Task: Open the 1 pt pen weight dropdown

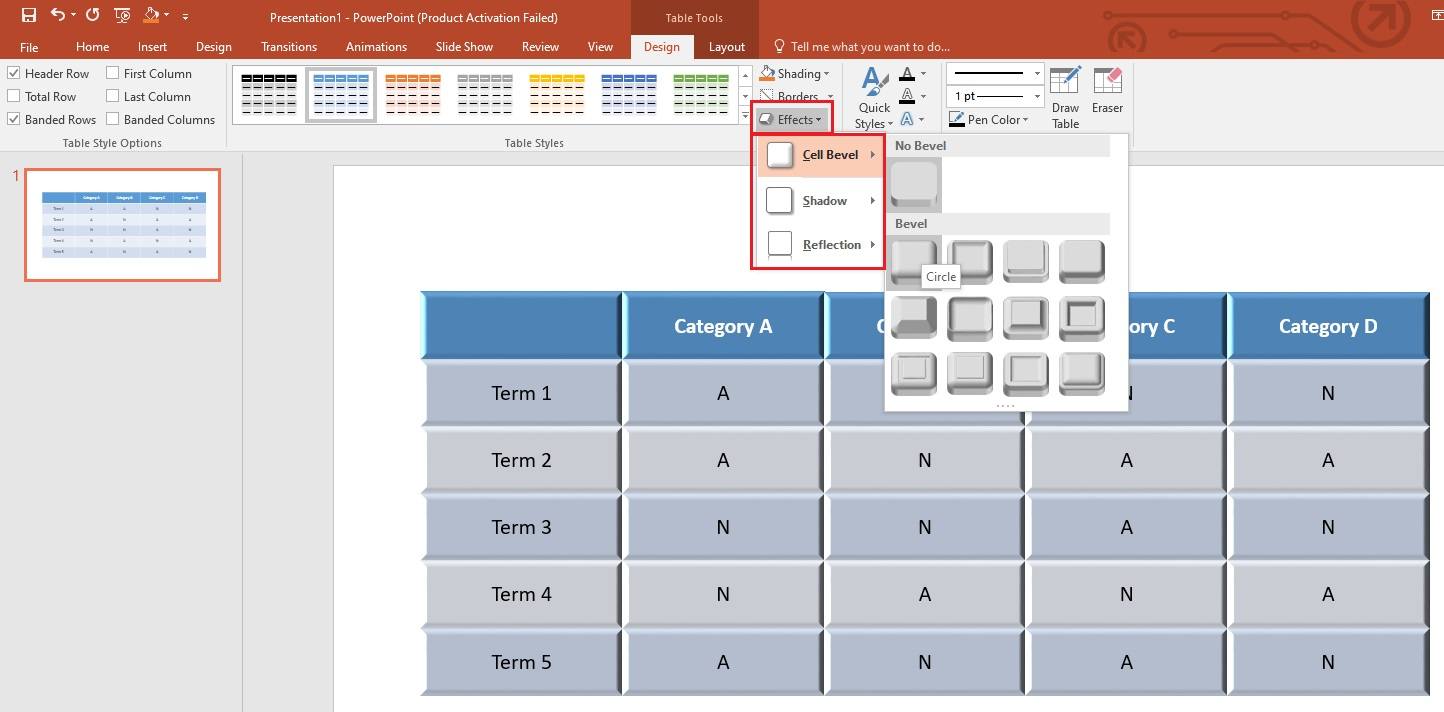Action: (x=1036, y=95)
